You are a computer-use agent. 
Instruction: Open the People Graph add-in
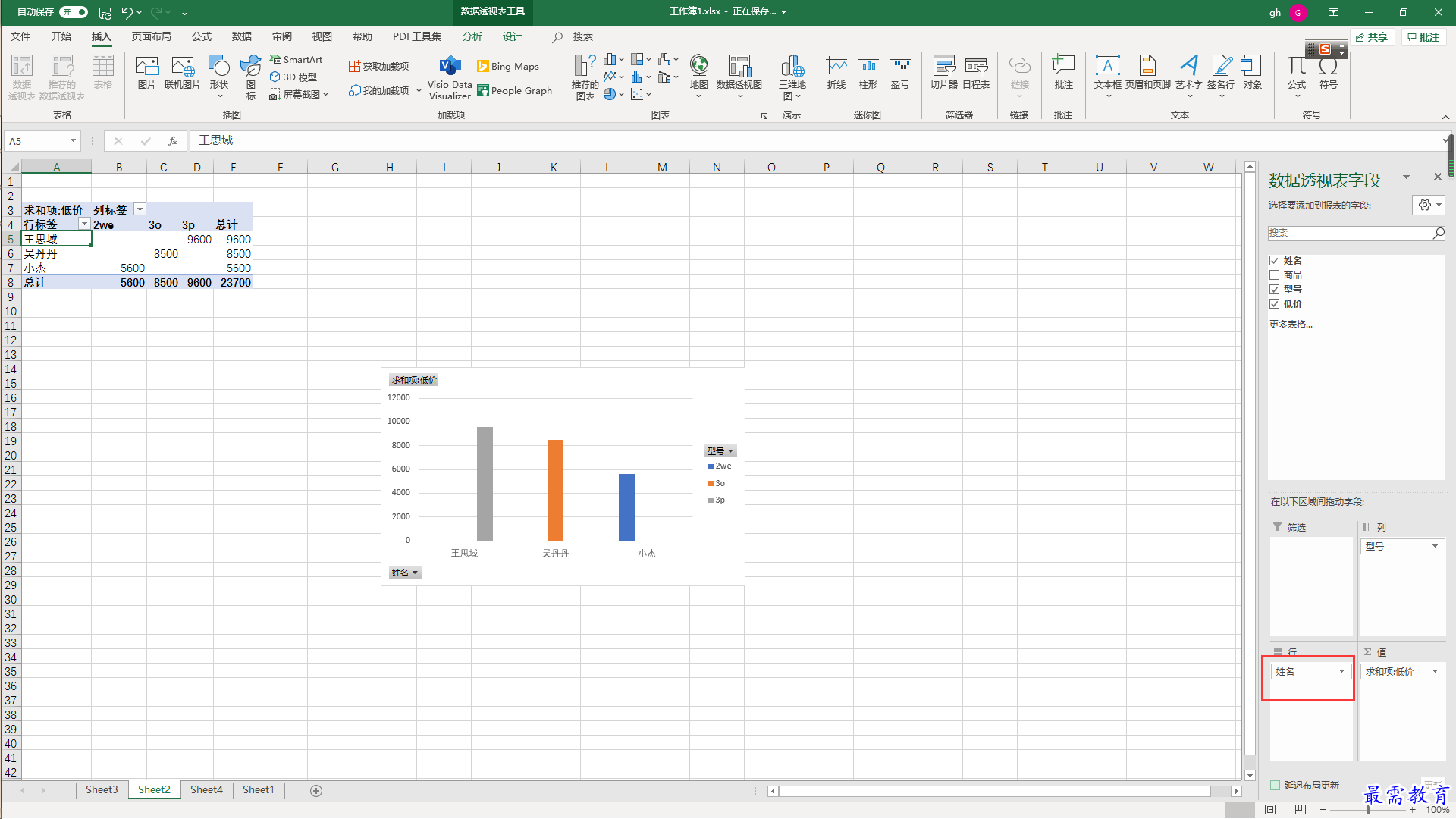tap(515, 91)
